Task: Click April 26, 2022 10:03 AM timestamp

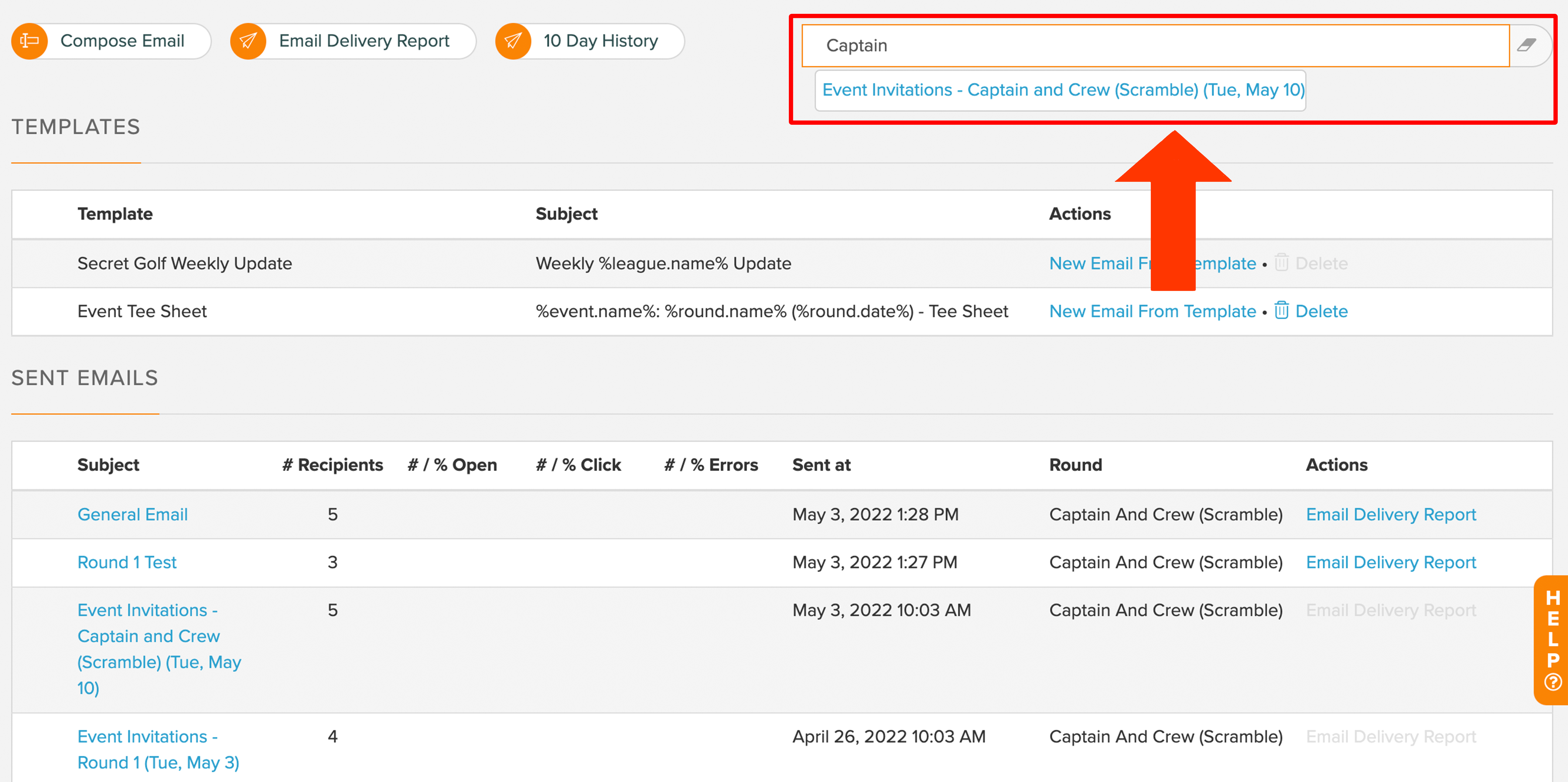Action: click(x=889, y=737)
